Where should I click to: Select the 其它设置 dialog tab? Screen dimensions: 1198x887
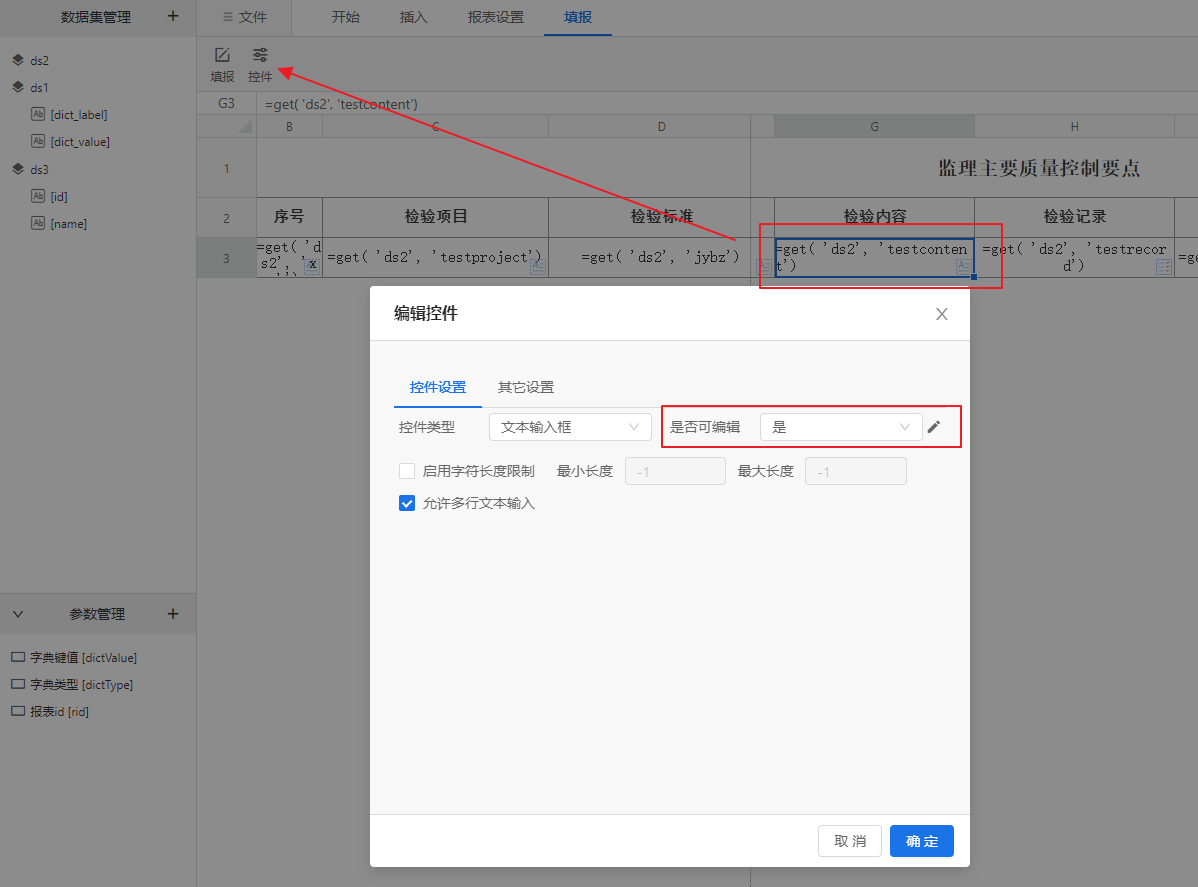[526, 387]
